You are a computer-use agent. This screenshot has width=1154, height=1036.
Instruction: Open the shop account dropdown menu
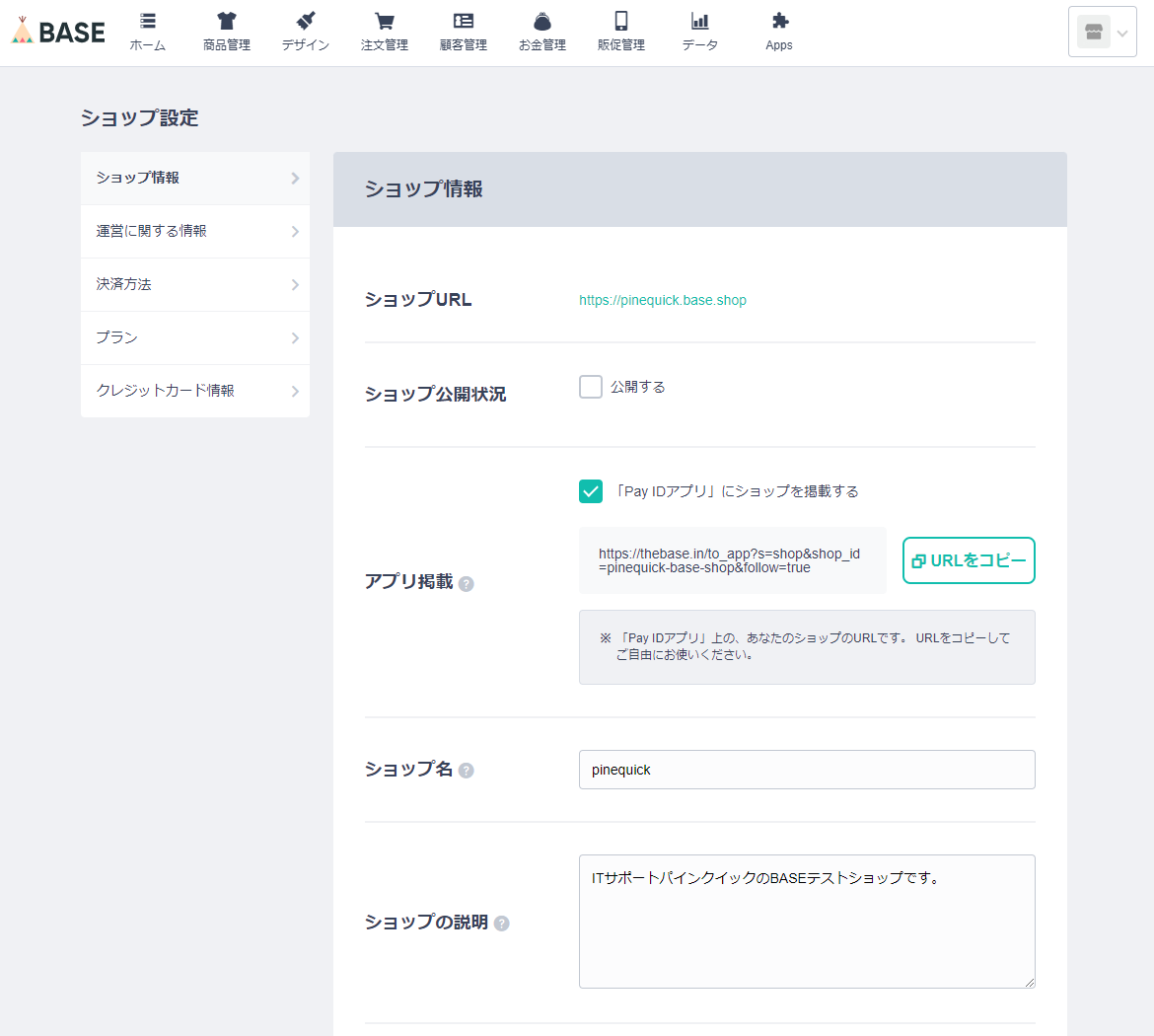pos(1102,33)
